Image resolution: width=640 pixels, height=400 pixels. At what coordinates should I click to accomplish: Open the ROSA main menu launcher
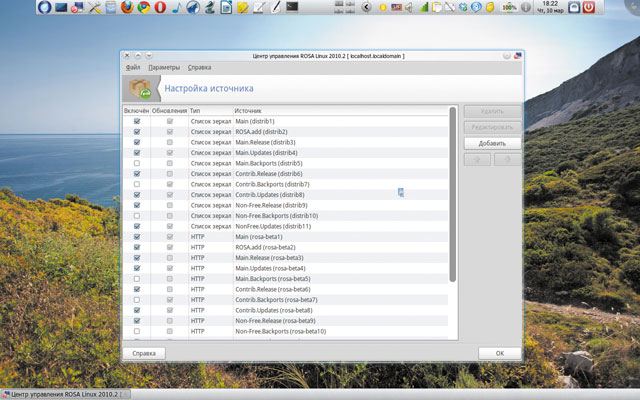(44, 7)
